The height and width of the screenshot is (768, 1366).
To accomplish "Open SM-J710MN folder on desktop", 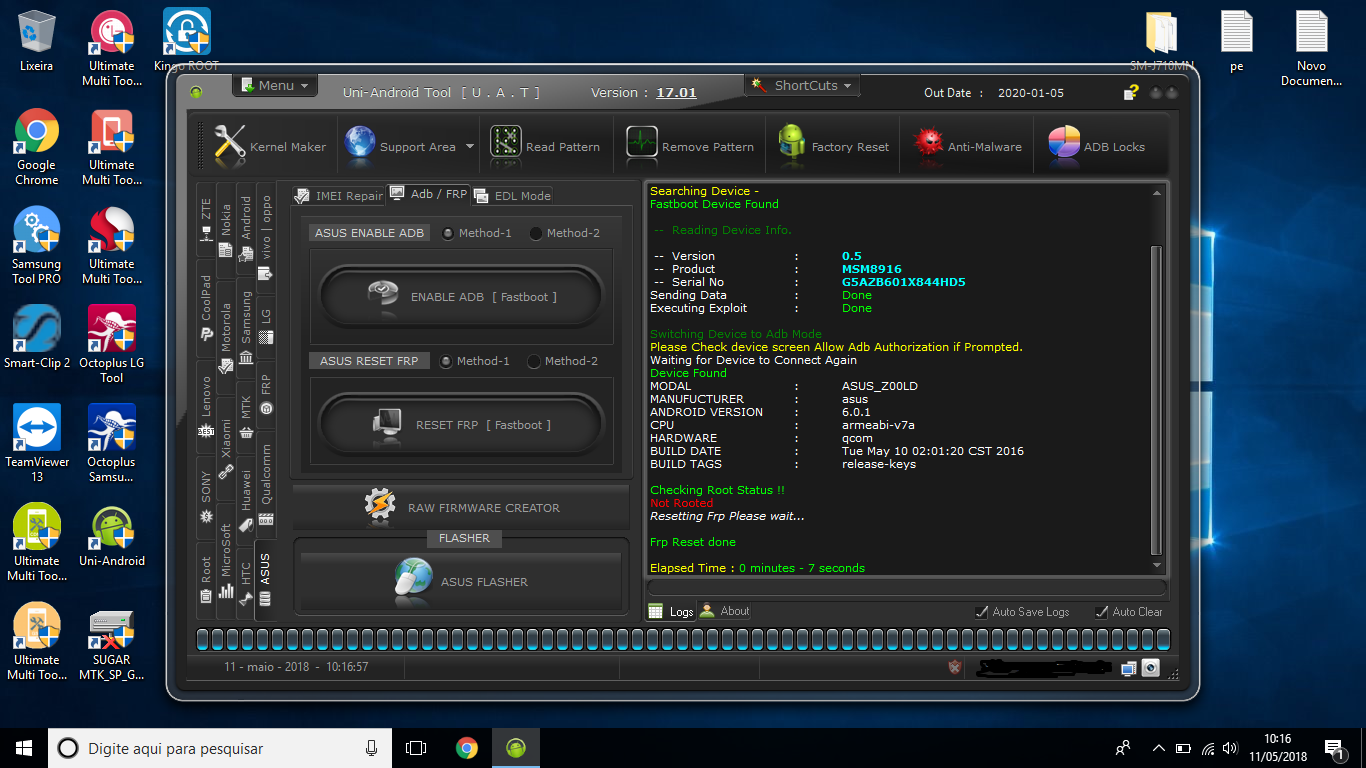I will point(1162,41).
